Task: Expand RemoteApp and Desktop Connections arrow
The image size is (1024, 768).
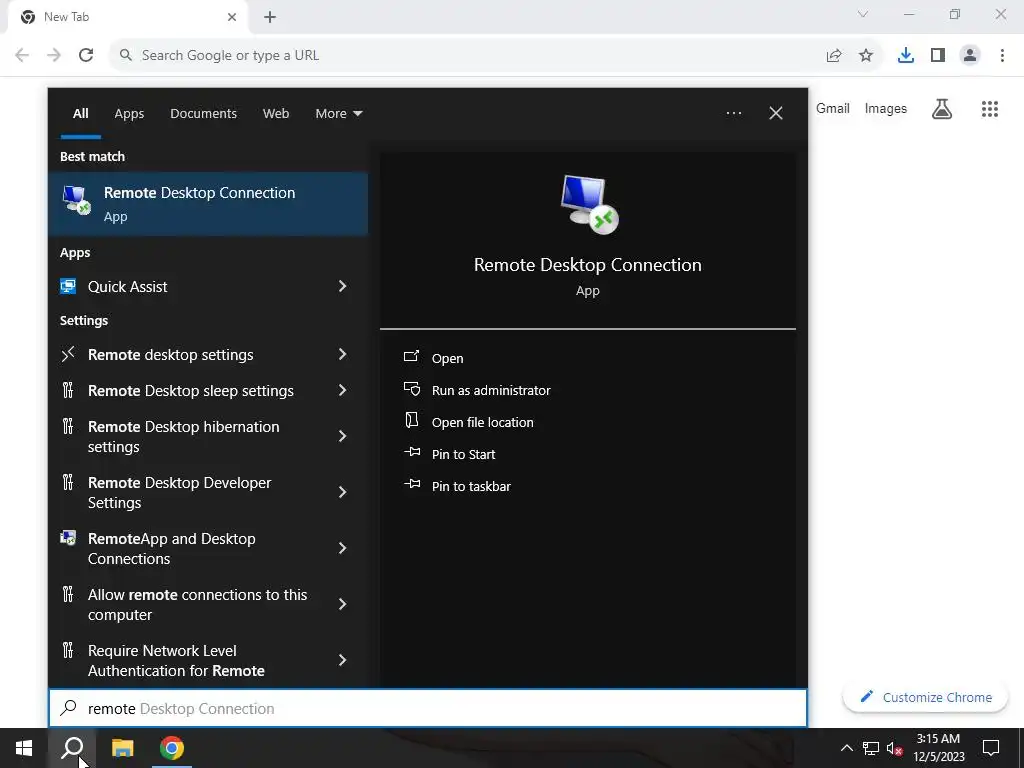Action: tap(342, 549)
